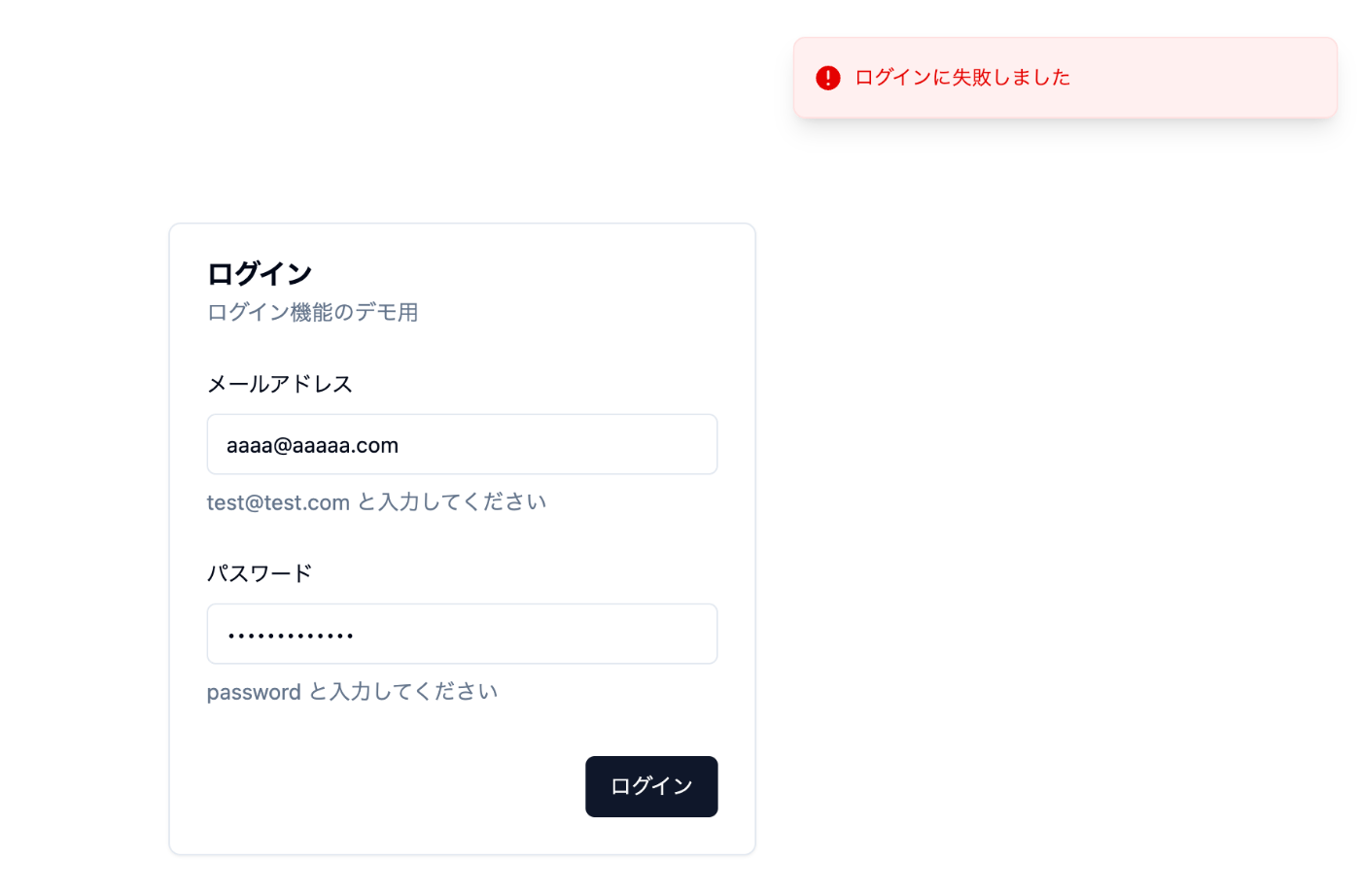Click the と入力してください text under email field

pos(452,502)
